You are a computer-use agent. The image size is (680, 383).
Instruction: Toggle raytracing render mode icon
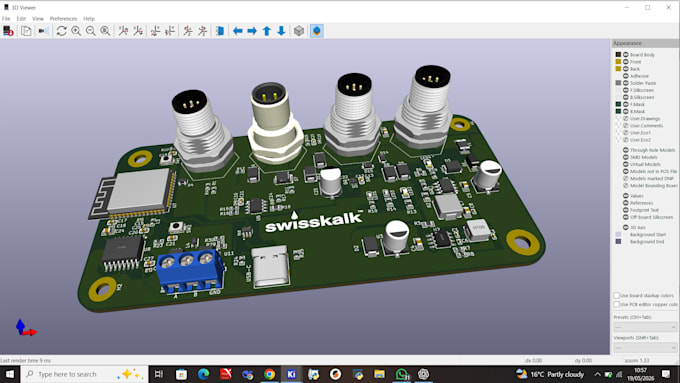(x=43, y=31)
